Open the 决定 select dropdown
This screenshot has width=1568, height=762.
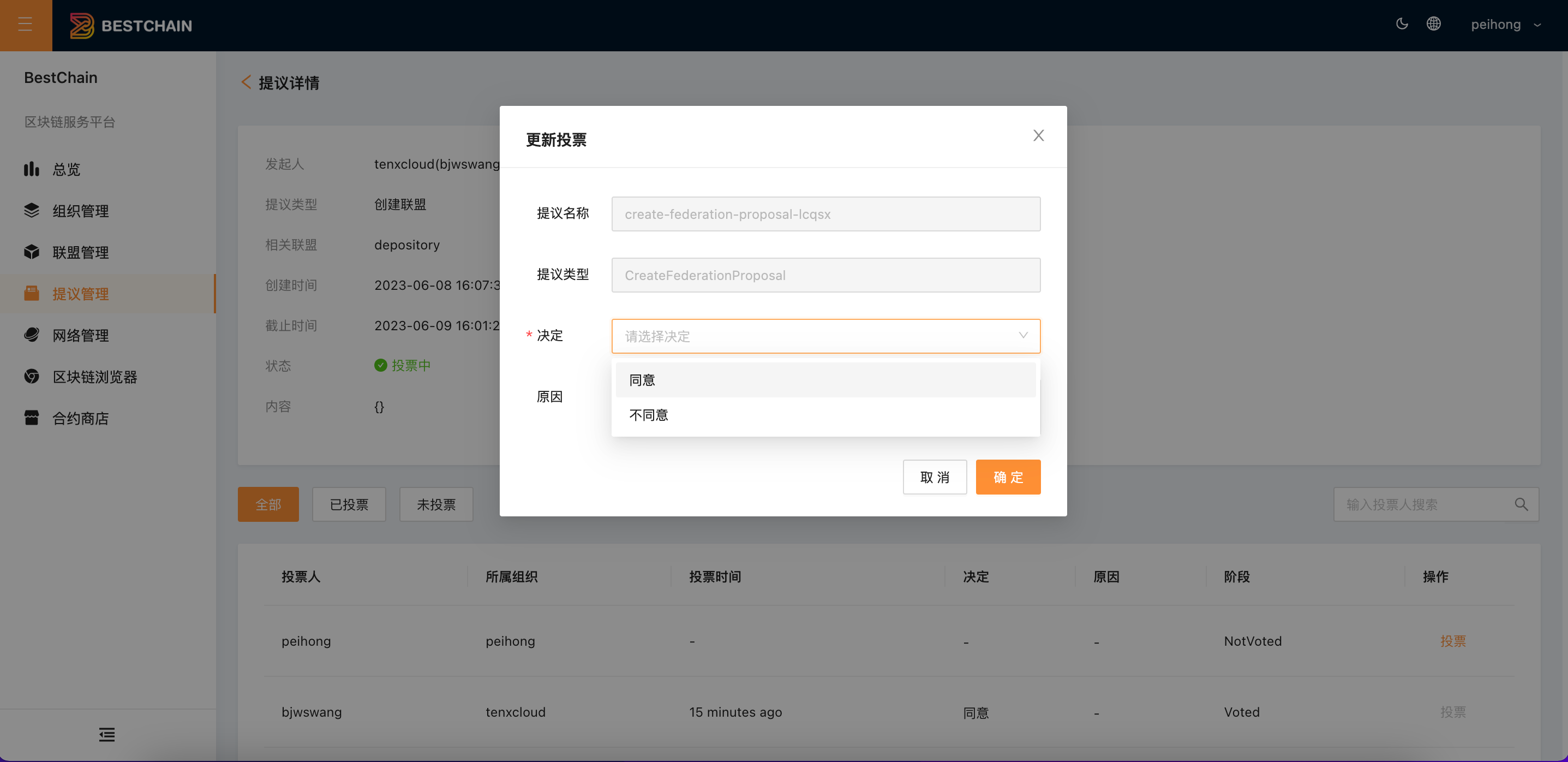825,336
